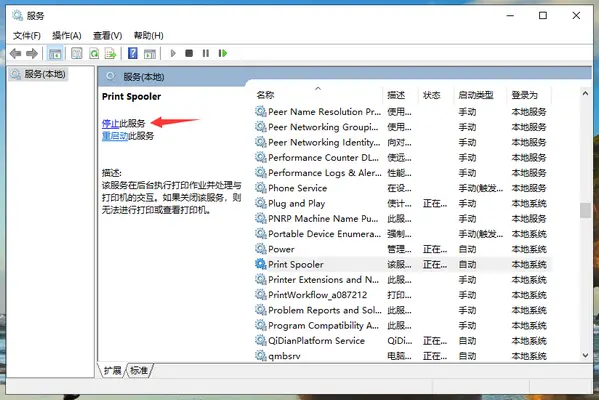This screenshot has width=599, height=400.
Task: Open the 文件(F) menu
Action: 27,36
